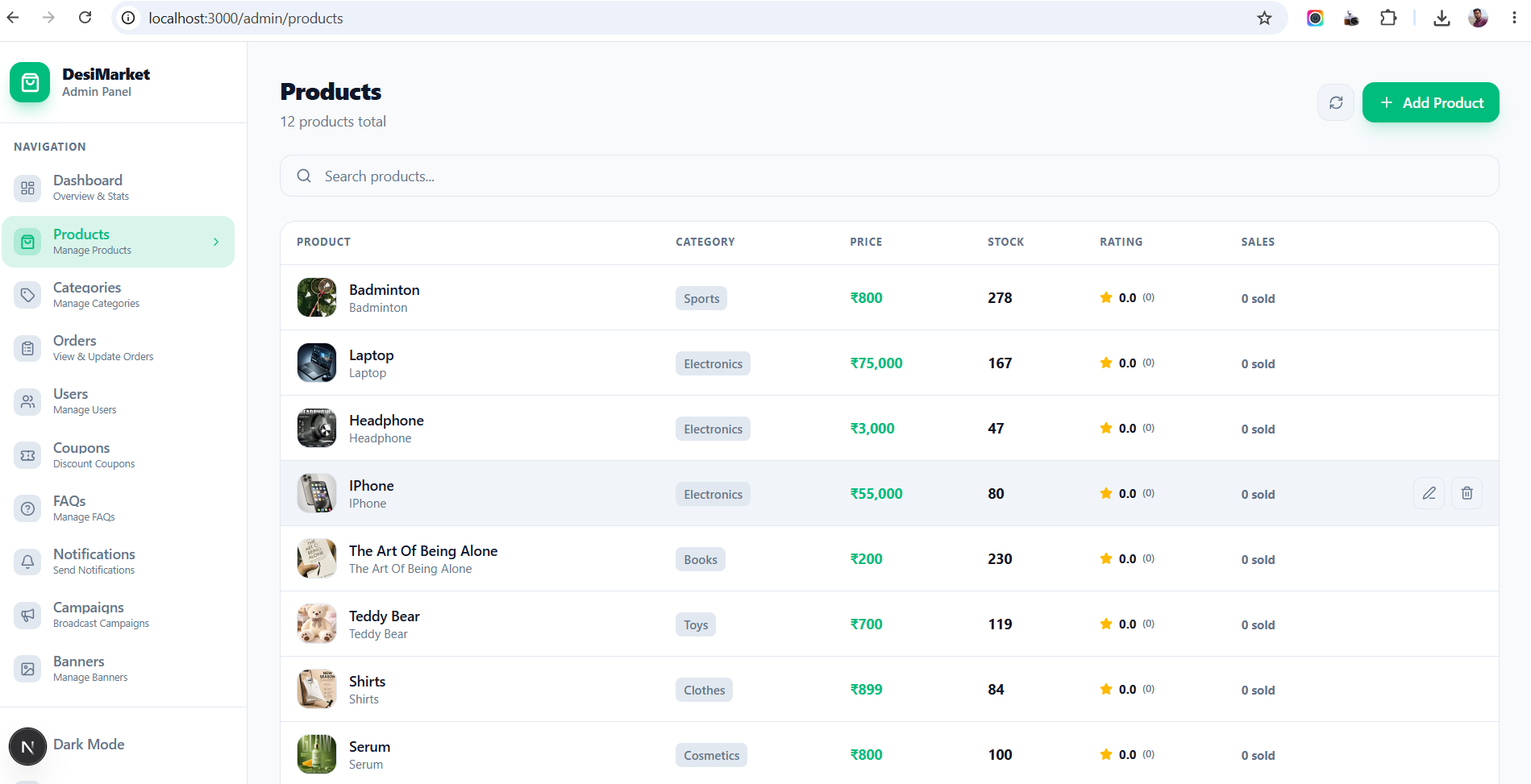The width and height of the screenshot is (1531, 784).
Task: Open browser extensions puzzle icon
Action: pos(1388,18)
